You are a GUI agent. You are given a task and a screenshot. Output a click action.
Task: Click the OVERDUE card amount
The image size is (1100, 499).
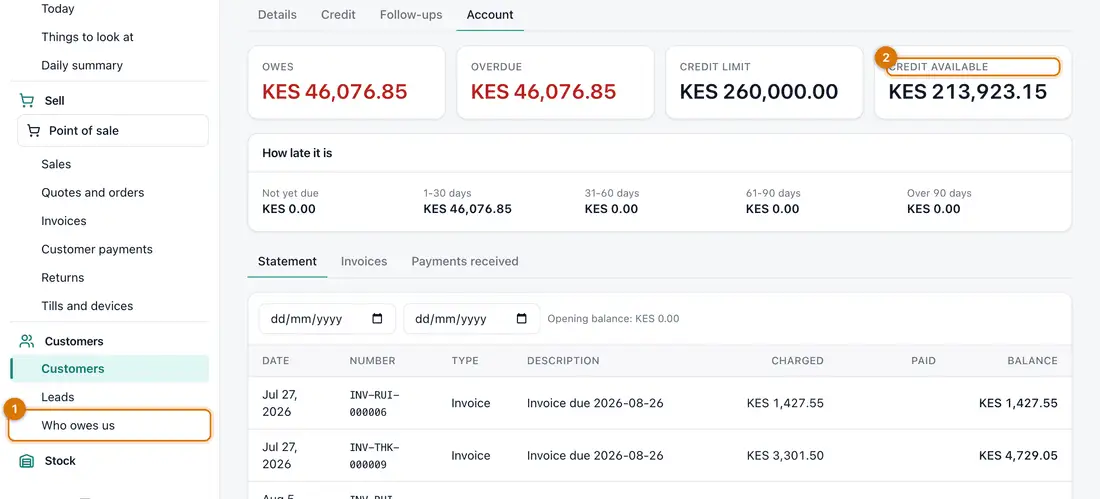[544, 92]
